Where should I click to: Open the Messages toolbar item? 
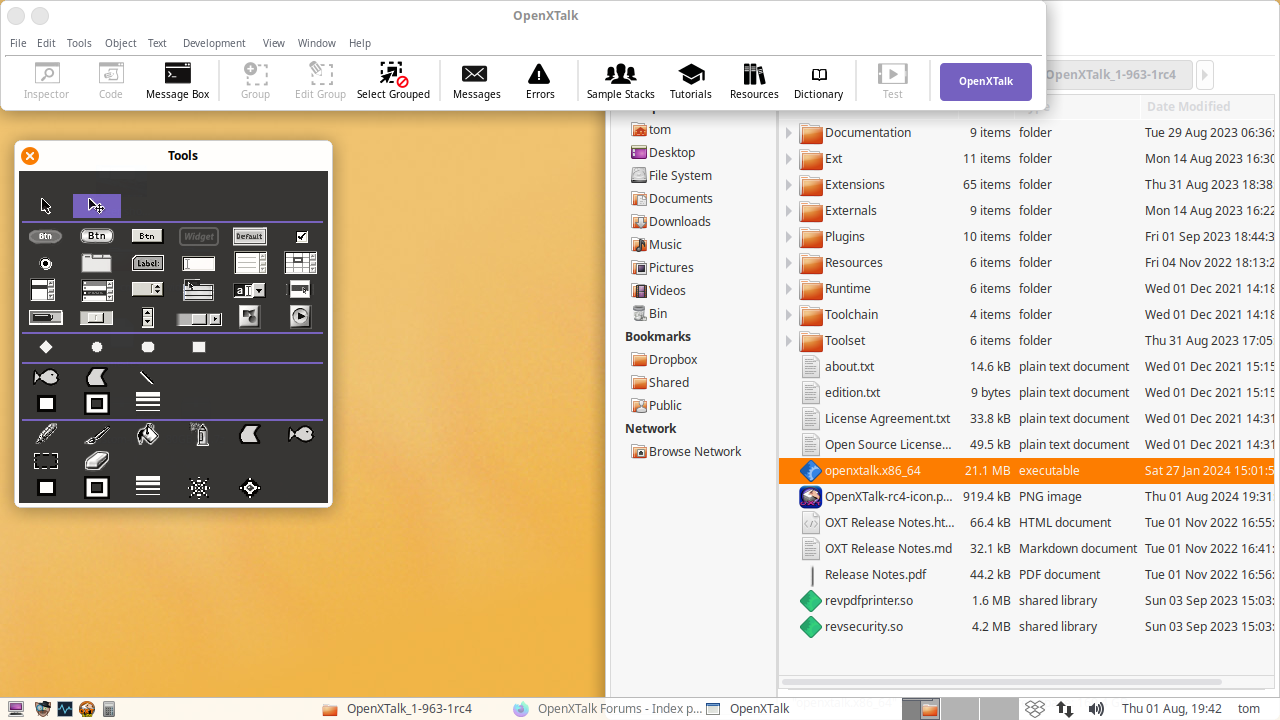click(476, 80)
